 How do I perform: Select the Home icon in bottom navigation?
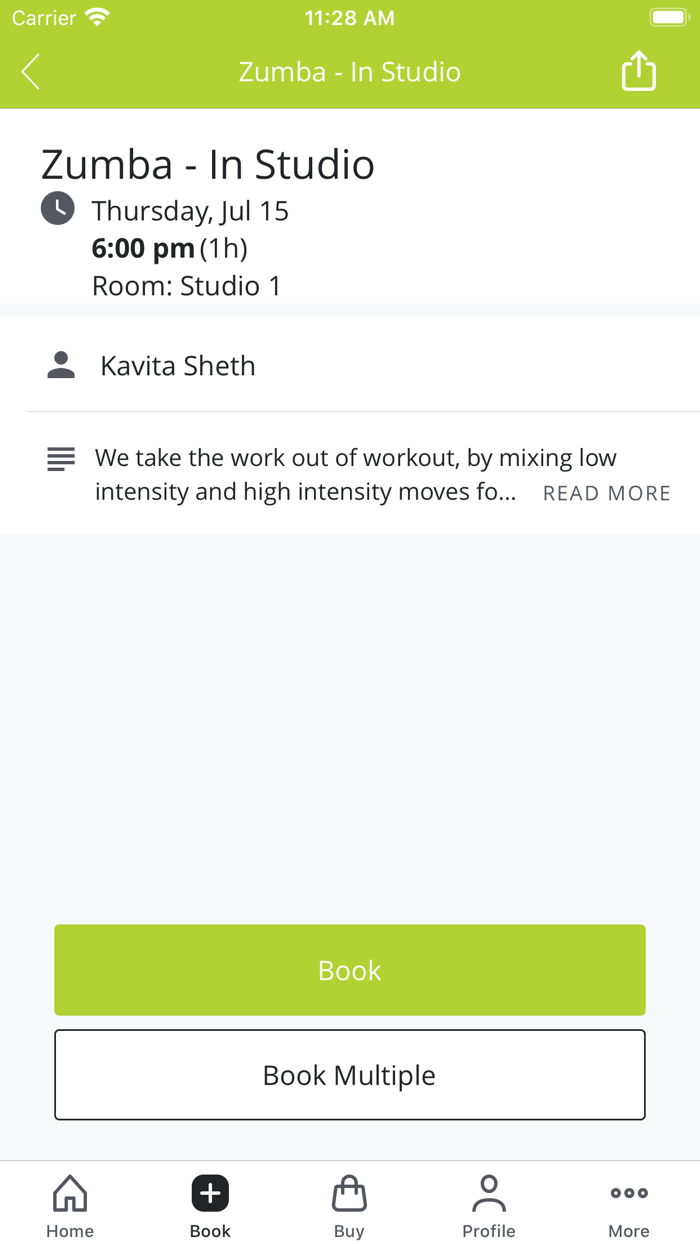pos(69,1193)
